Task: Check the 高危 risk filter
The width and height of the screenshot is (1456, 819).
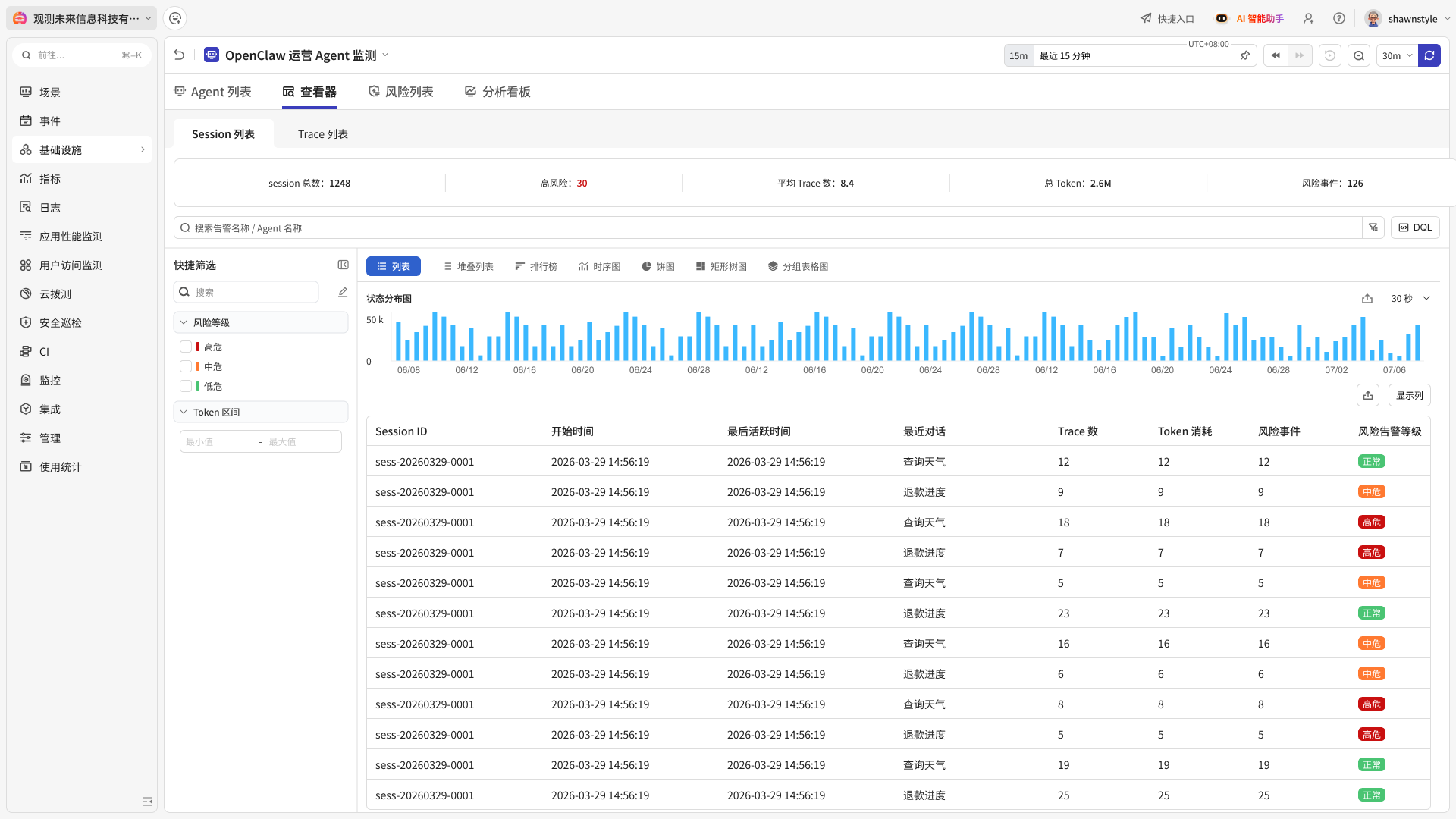Action: 186,347
